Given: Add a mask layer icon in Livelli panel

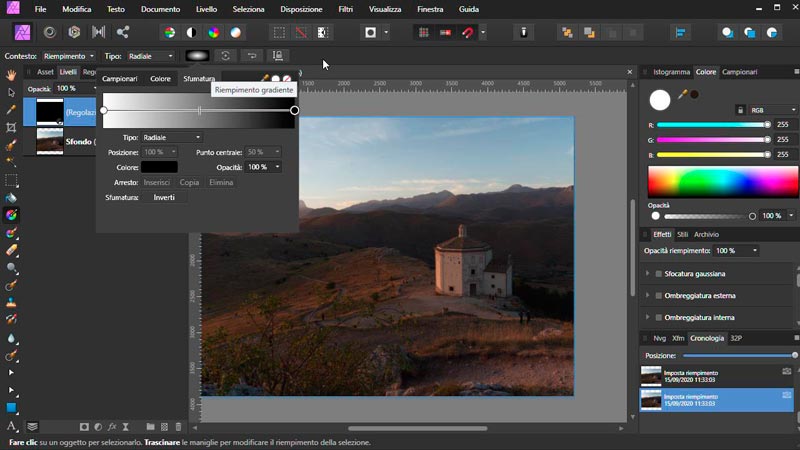Looking at the screenshot, I should (x=84, y=427).
